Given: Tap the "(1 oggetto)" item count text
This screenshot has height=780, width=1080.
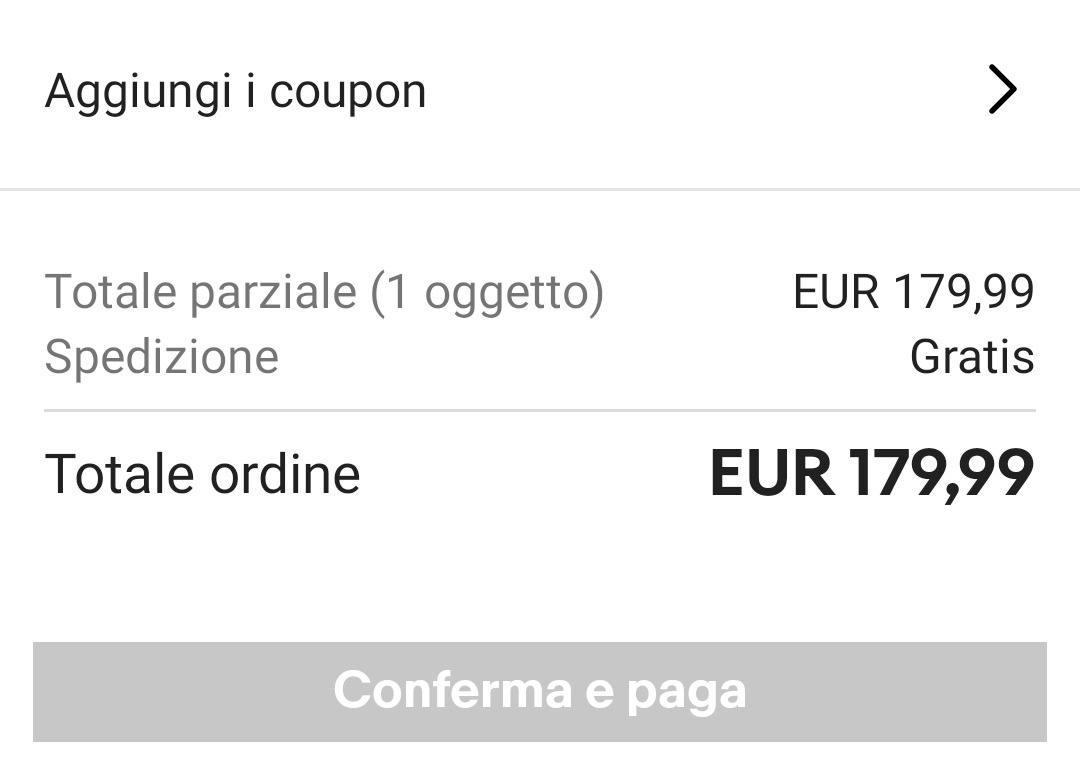Looking at the screenshot, I should click(x=487, y=292).
